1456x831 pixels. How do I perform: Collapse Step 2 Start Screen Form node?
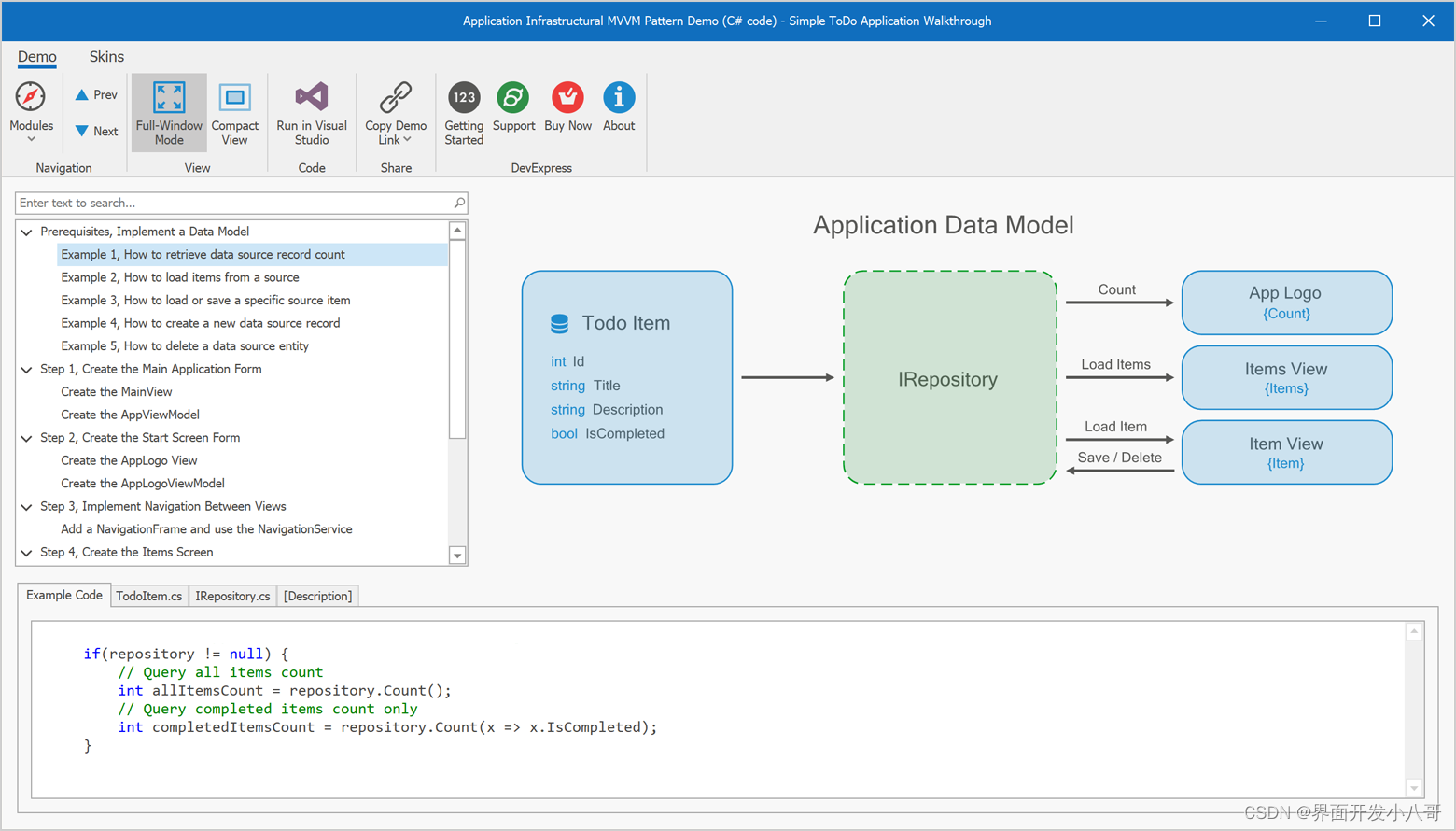click(27, 438)
